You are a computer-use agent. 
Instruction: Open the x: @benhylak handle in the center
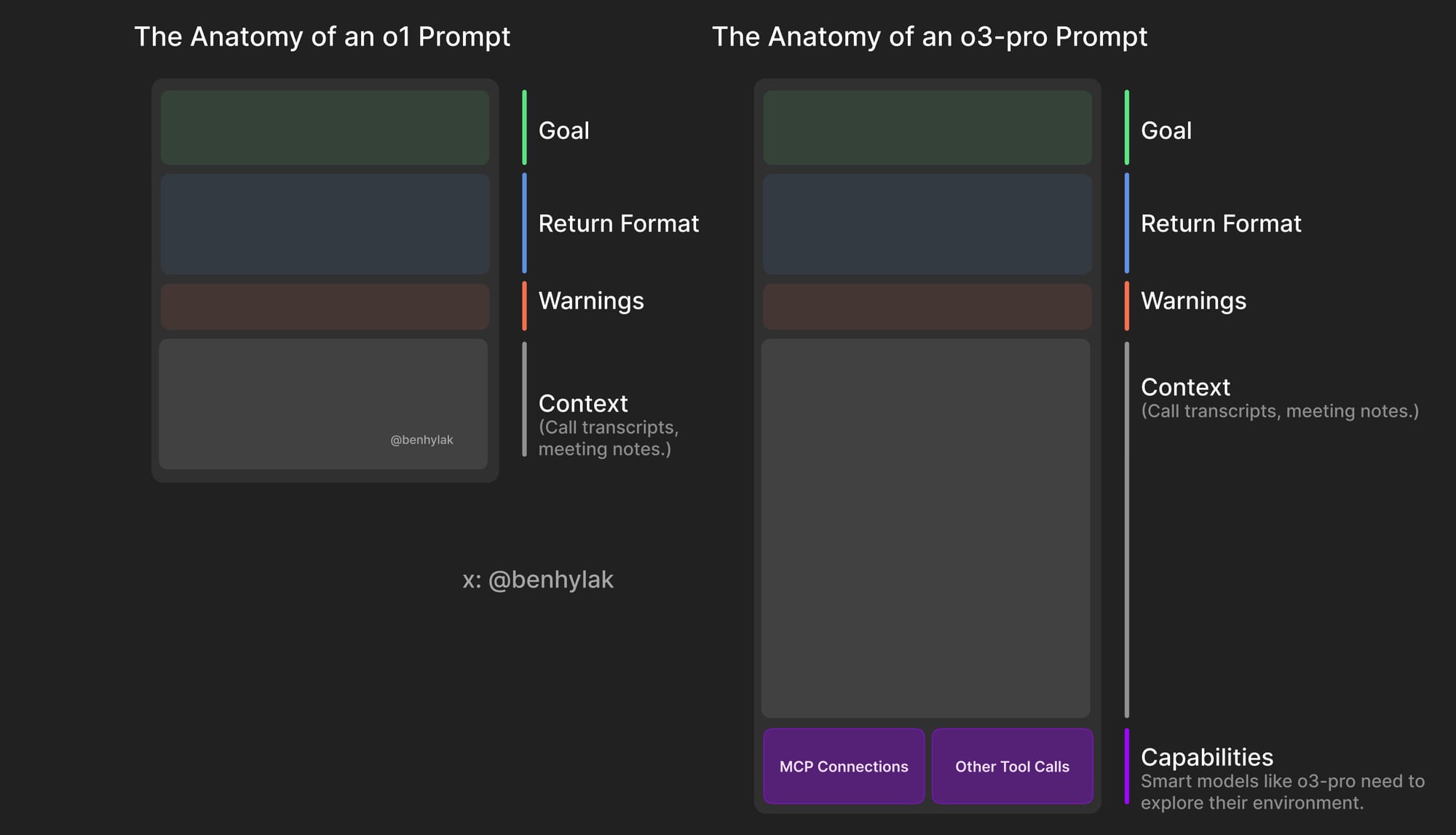(538, 579)
